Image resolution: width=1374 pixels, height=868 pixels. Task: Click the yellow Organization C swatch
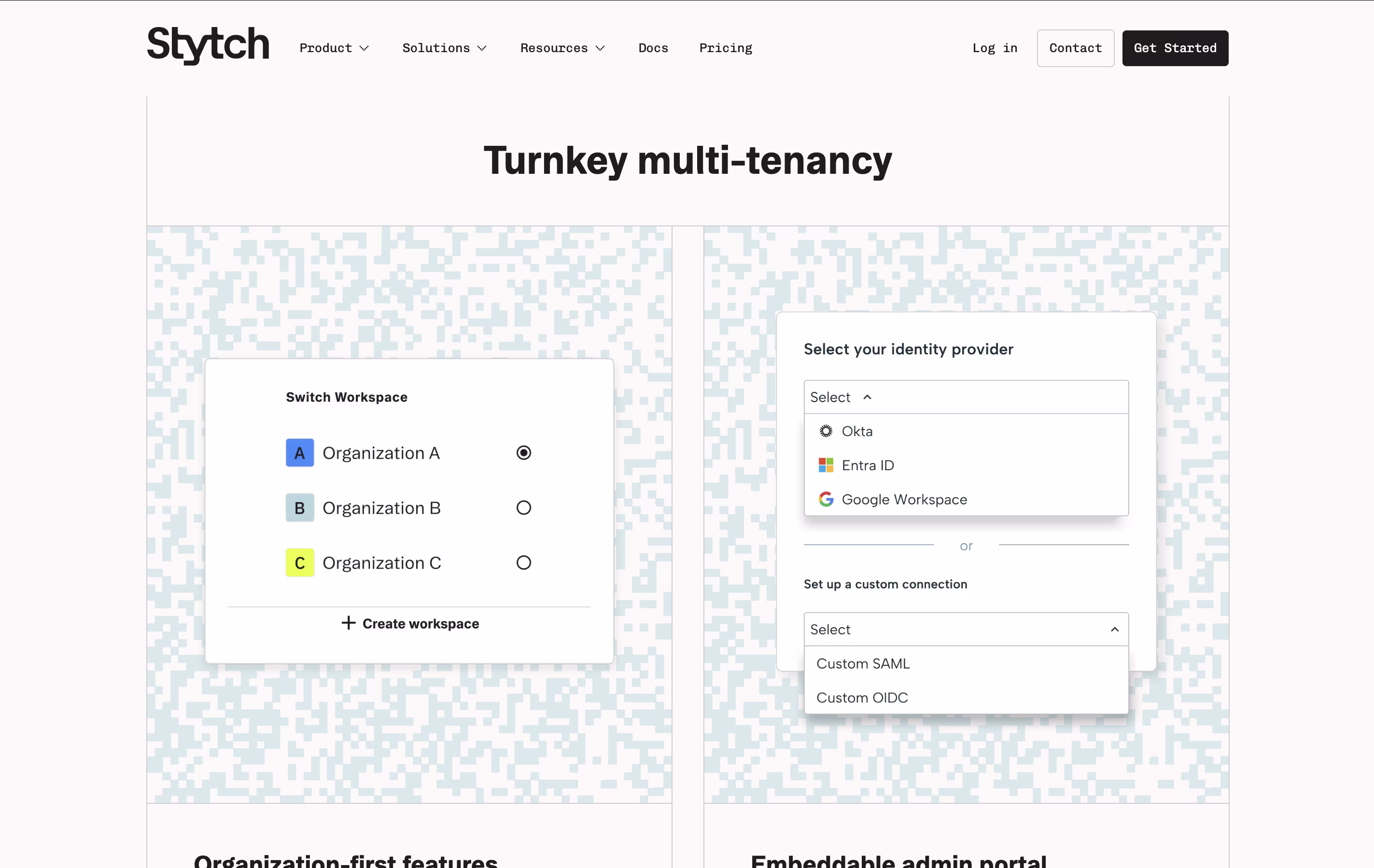(x=299, y=563)
